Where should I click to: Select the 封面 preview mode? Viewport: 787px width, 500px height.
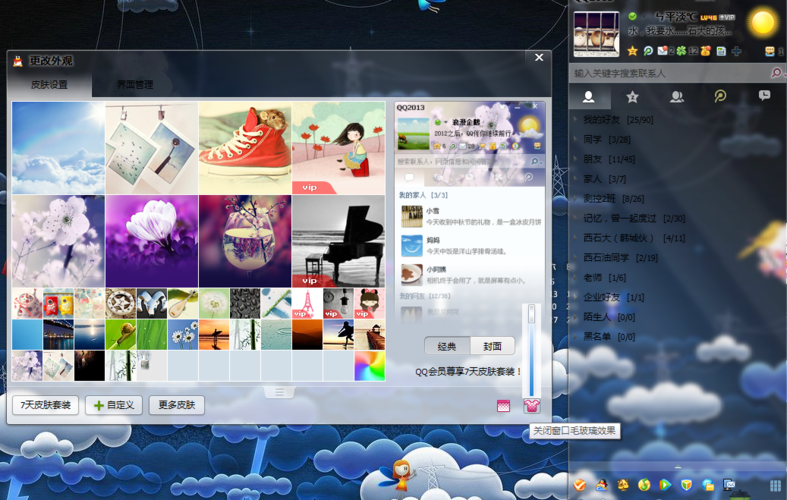click(492, 346)
